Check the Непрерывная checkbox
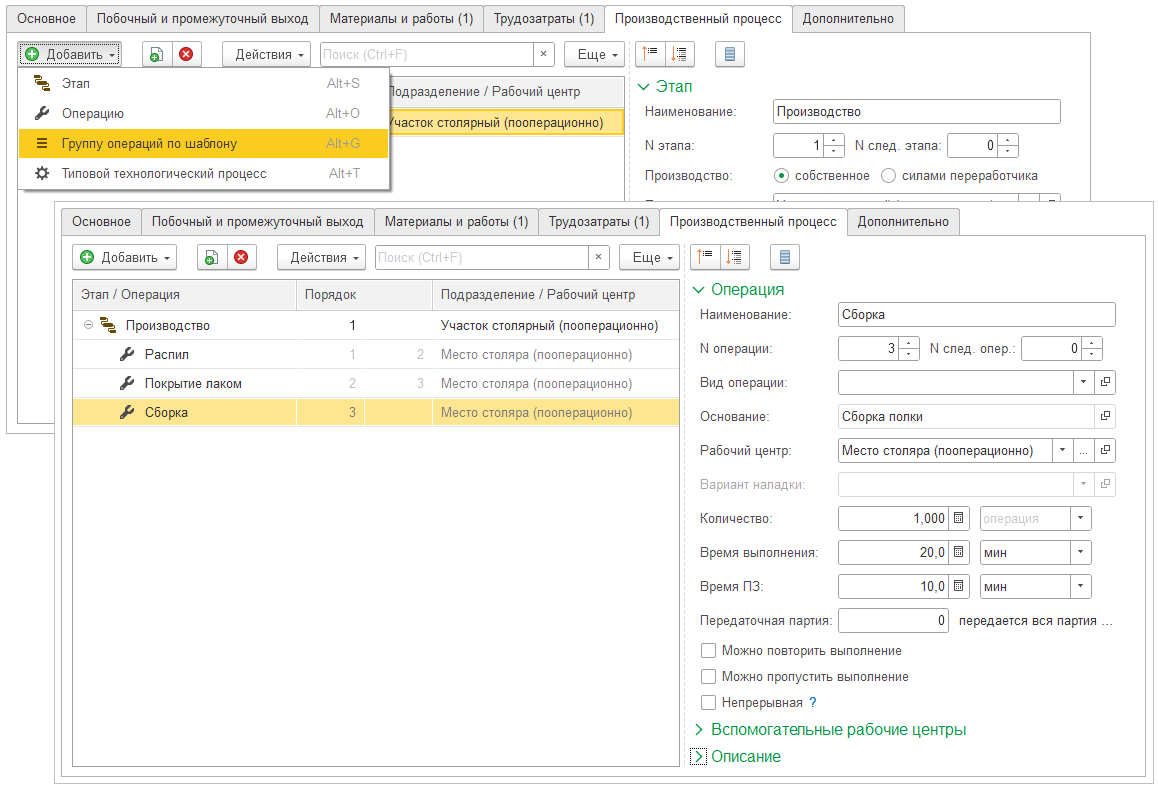The height and width of the screenshot is (787, 1158). click(x=709, y=703)
